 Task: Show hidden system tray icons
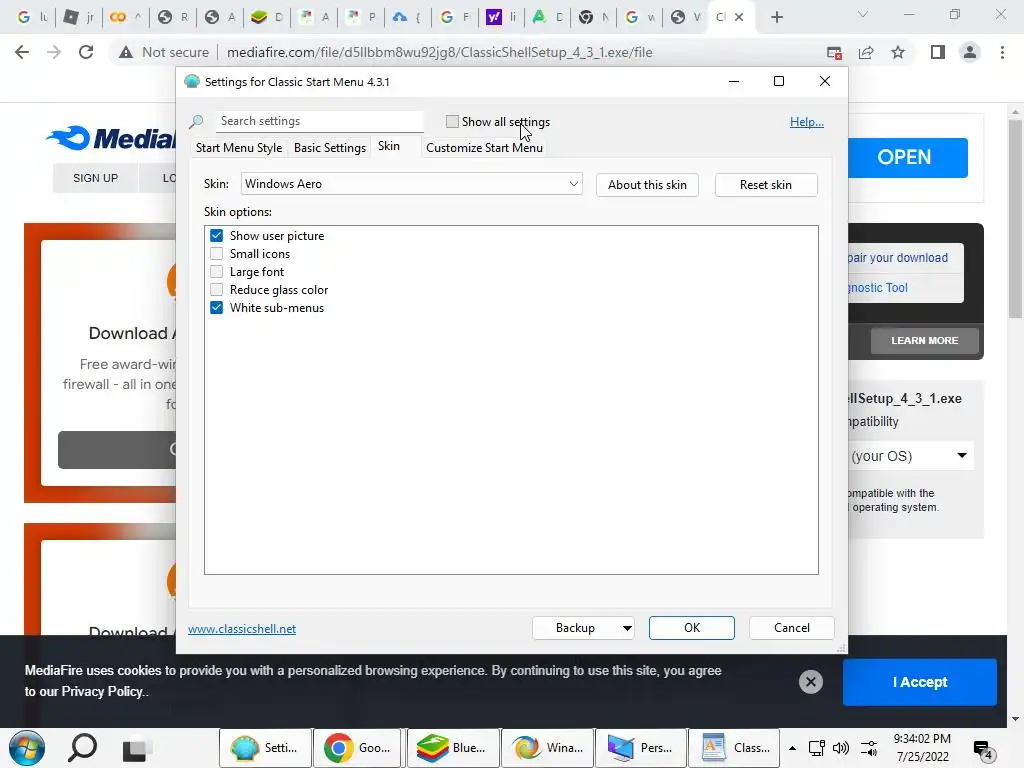[x=792, y=748]
